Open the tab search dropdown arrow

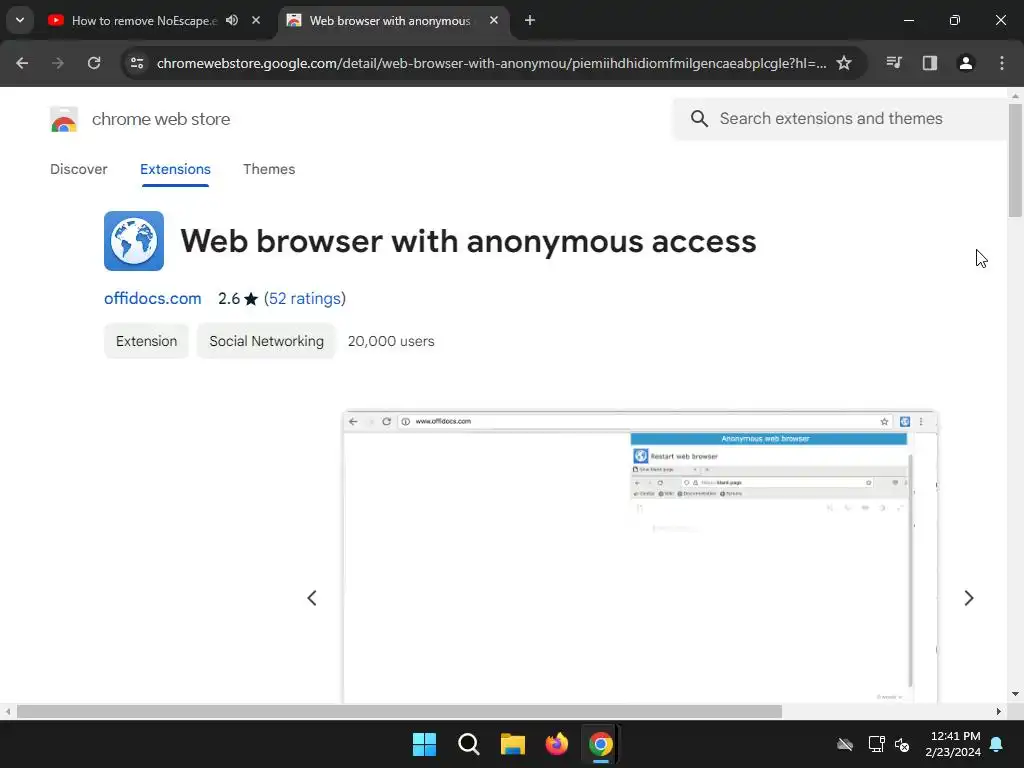[20, 20]
